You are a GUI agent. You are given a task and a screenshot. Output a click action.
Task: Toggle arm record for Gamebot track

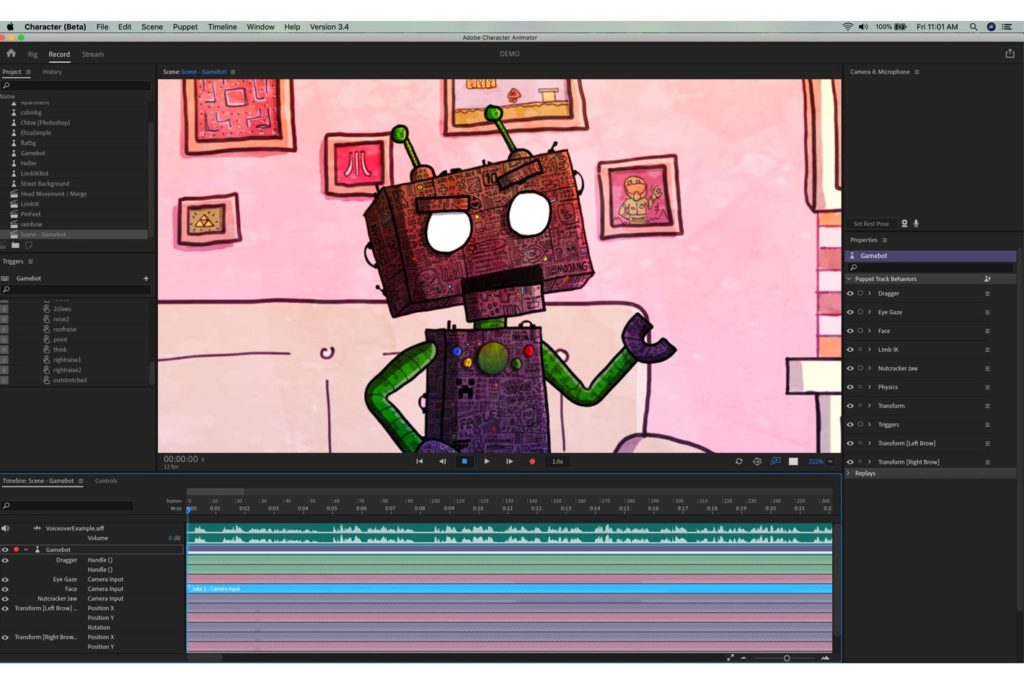pyautogui.click(x=16, y=549)
